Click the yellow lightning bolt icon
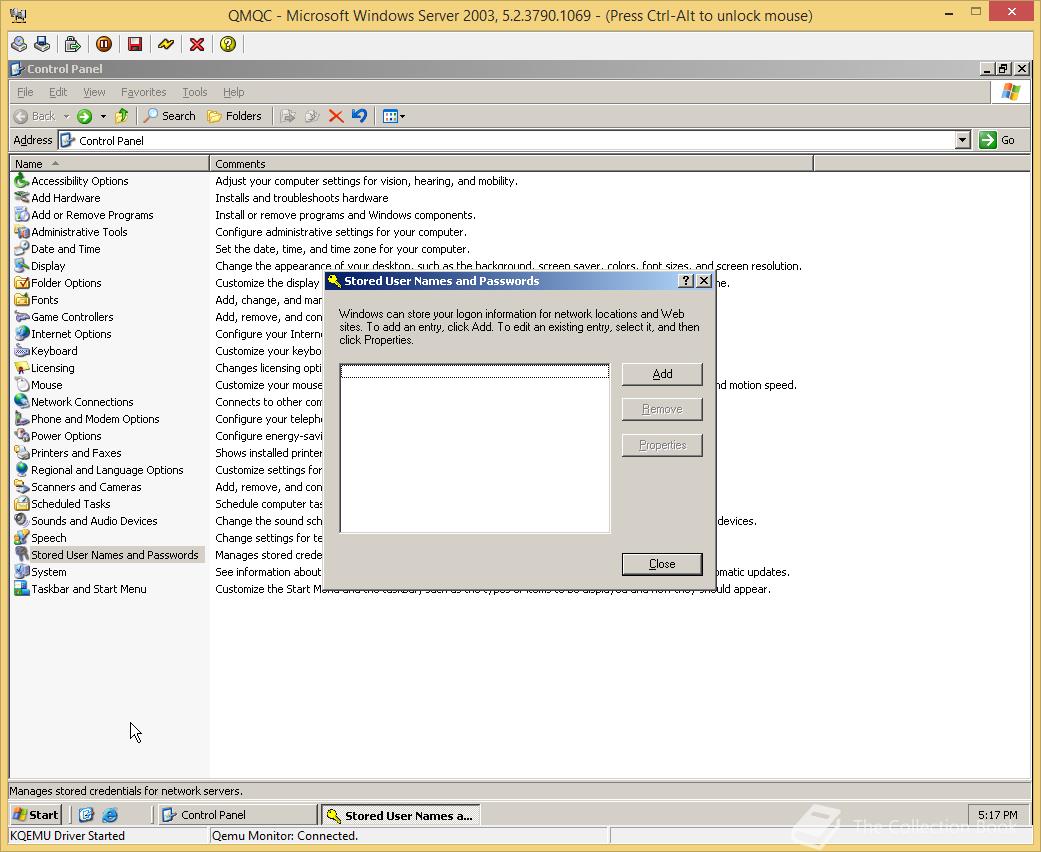Image resolution: width=1041 pixels, height=852 pixels. point(166,44)
